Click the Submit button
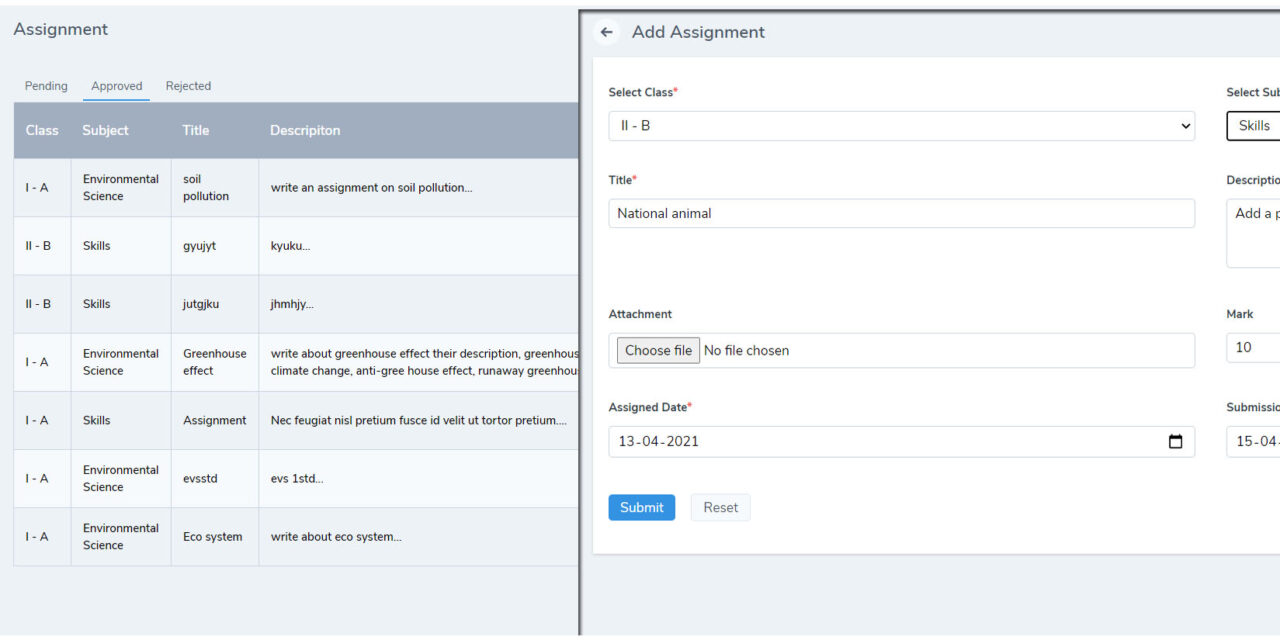Screen dimensions: 1280x640 [641, 507]
